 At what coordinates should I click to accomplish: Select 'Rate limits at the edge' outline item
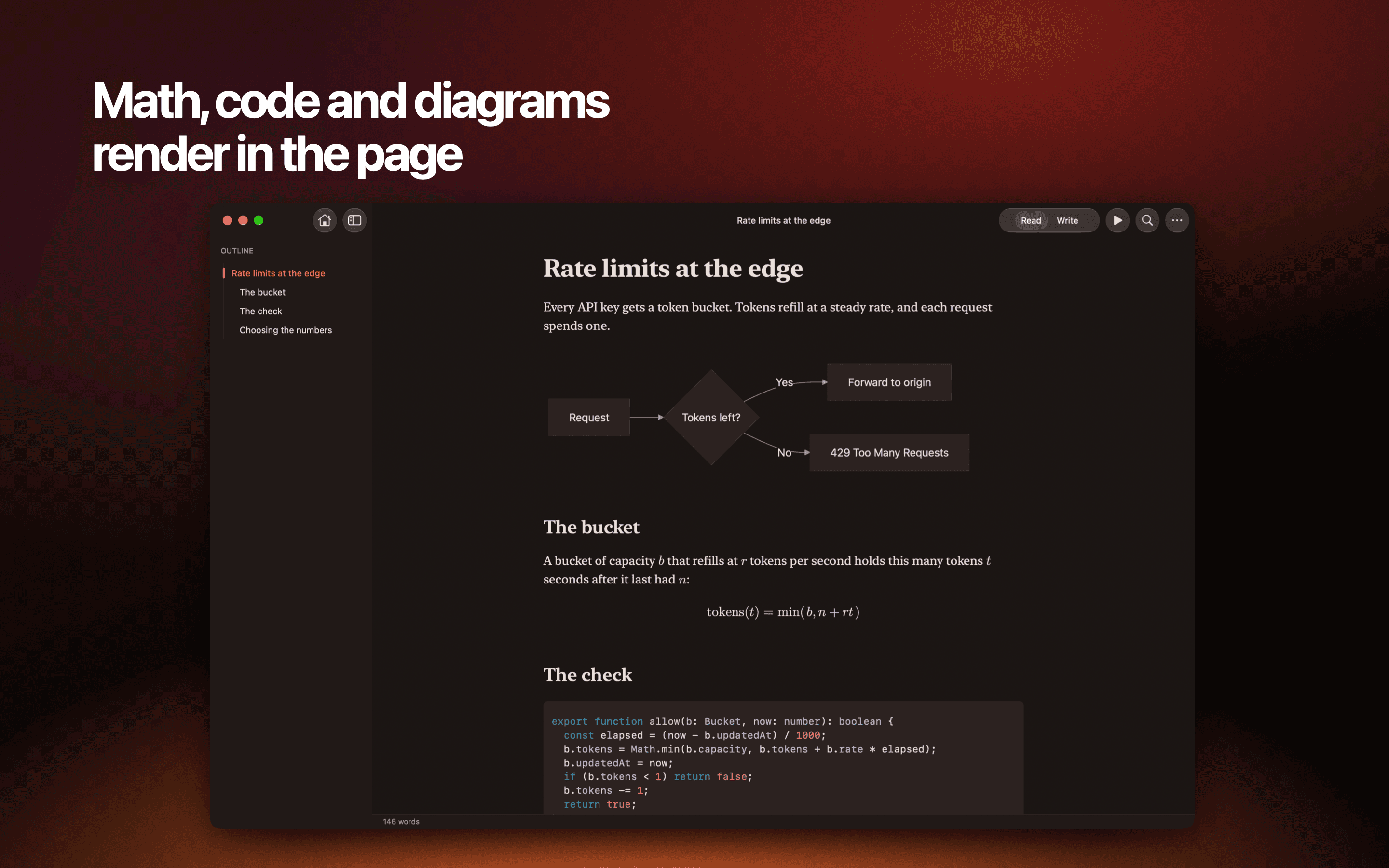point(278,273)
